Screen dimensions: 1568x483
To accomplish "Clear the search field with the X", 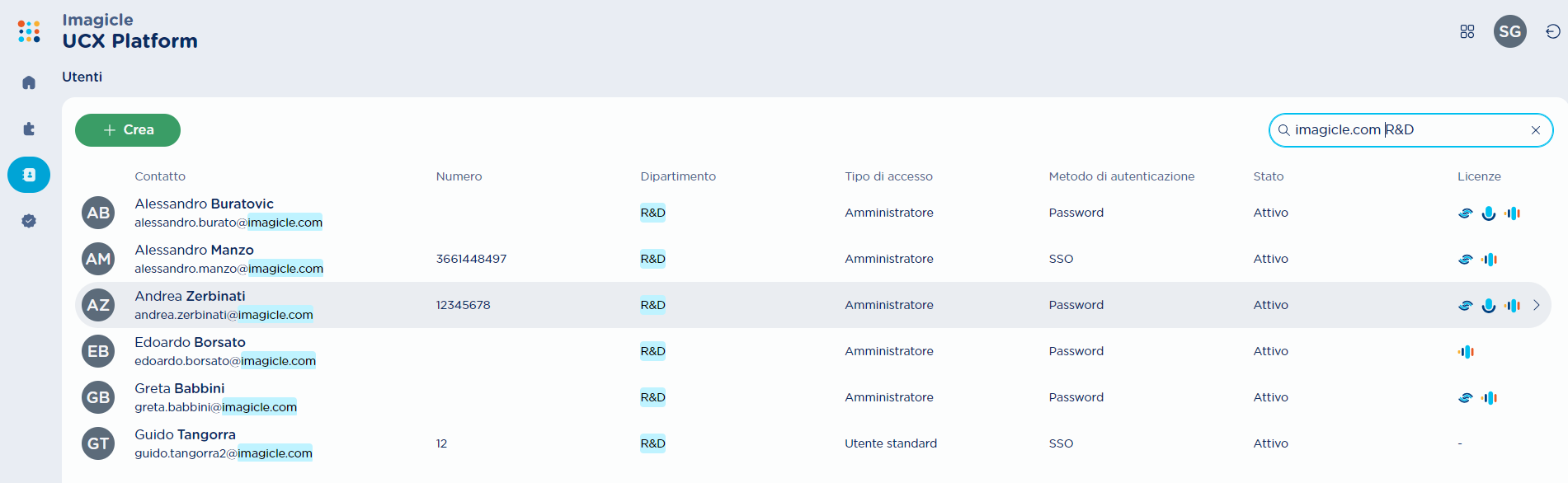I will [1535, 130].
